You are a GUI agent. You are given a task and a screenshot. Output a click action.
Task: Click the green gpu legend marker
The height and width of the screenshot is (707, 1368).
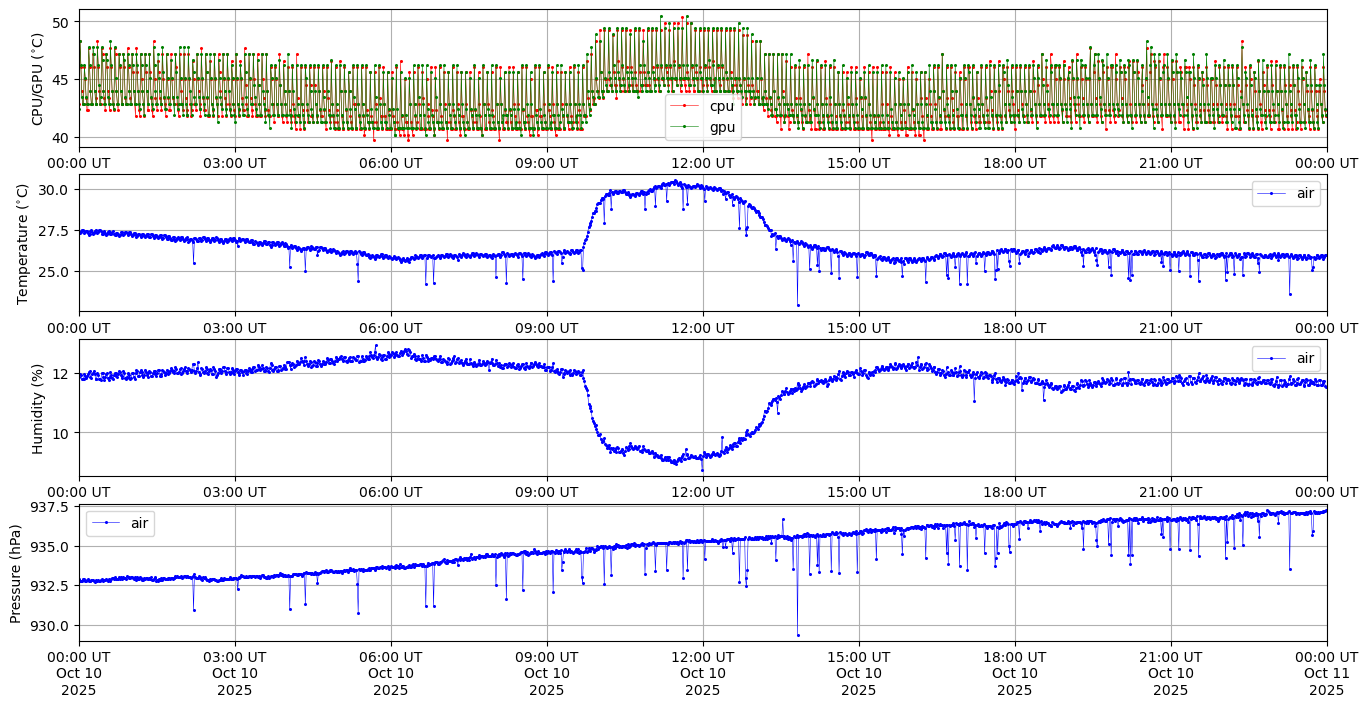(x=685, y=127)
